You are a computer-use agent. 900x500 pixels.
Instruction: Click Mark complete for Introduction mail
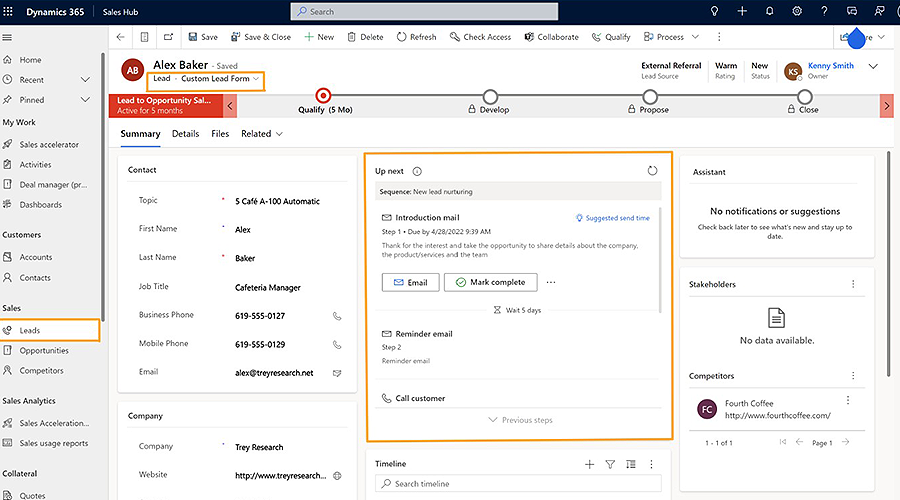coord(491,282)
